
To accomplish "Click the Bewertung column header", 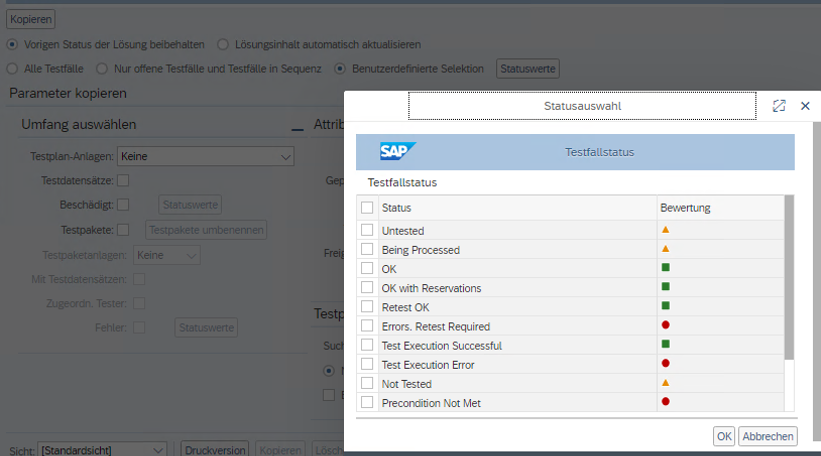I will [x=684, y=208].
